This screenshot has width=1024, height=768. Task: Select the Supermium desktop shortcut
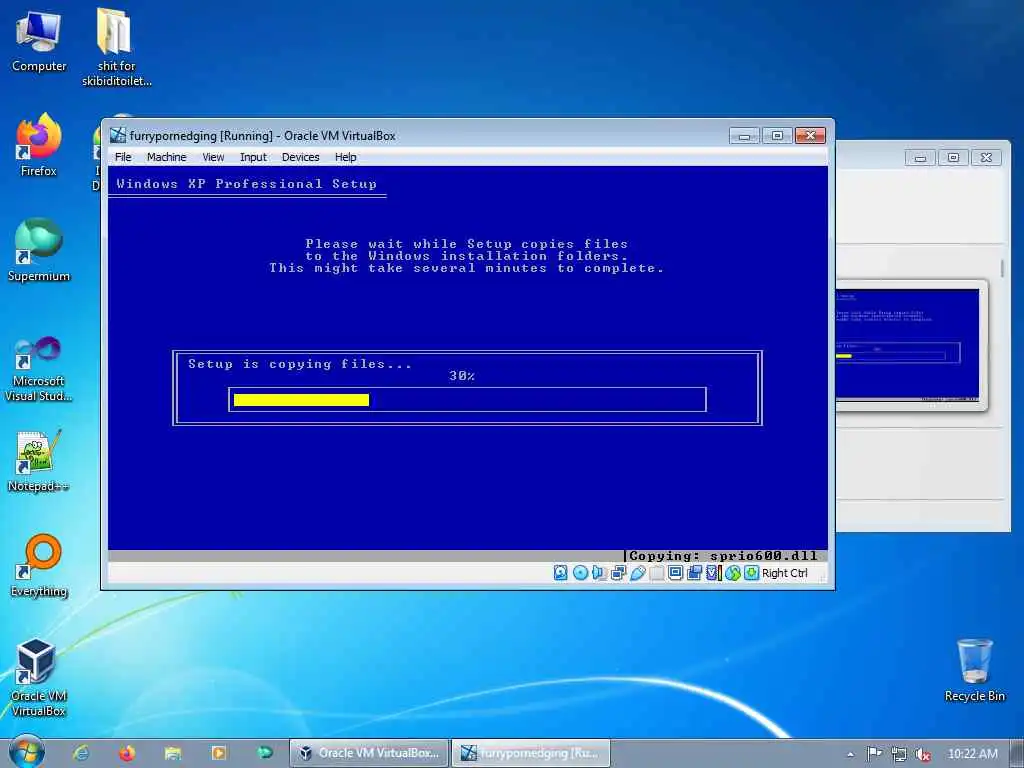pos(39,250)
